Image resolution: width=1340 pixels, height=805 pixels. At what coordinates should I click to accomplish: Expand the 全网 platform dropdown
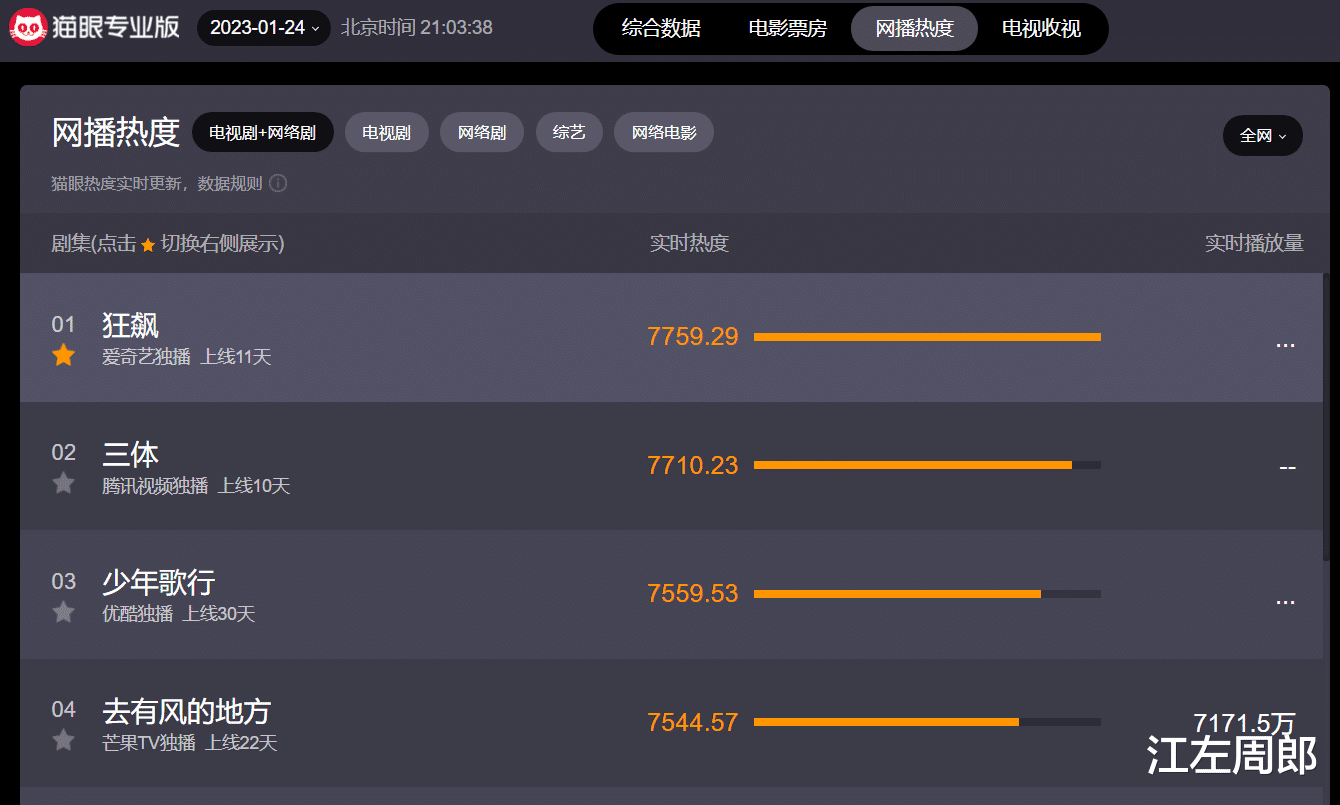coord(1263,135)
